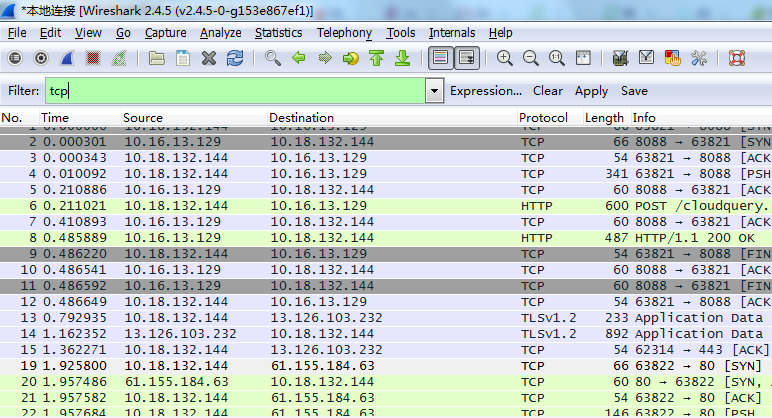Go forward in packet history arrow
Image resolution: width=772 pixels, height=418 pixels.
(x=324, y=58)
